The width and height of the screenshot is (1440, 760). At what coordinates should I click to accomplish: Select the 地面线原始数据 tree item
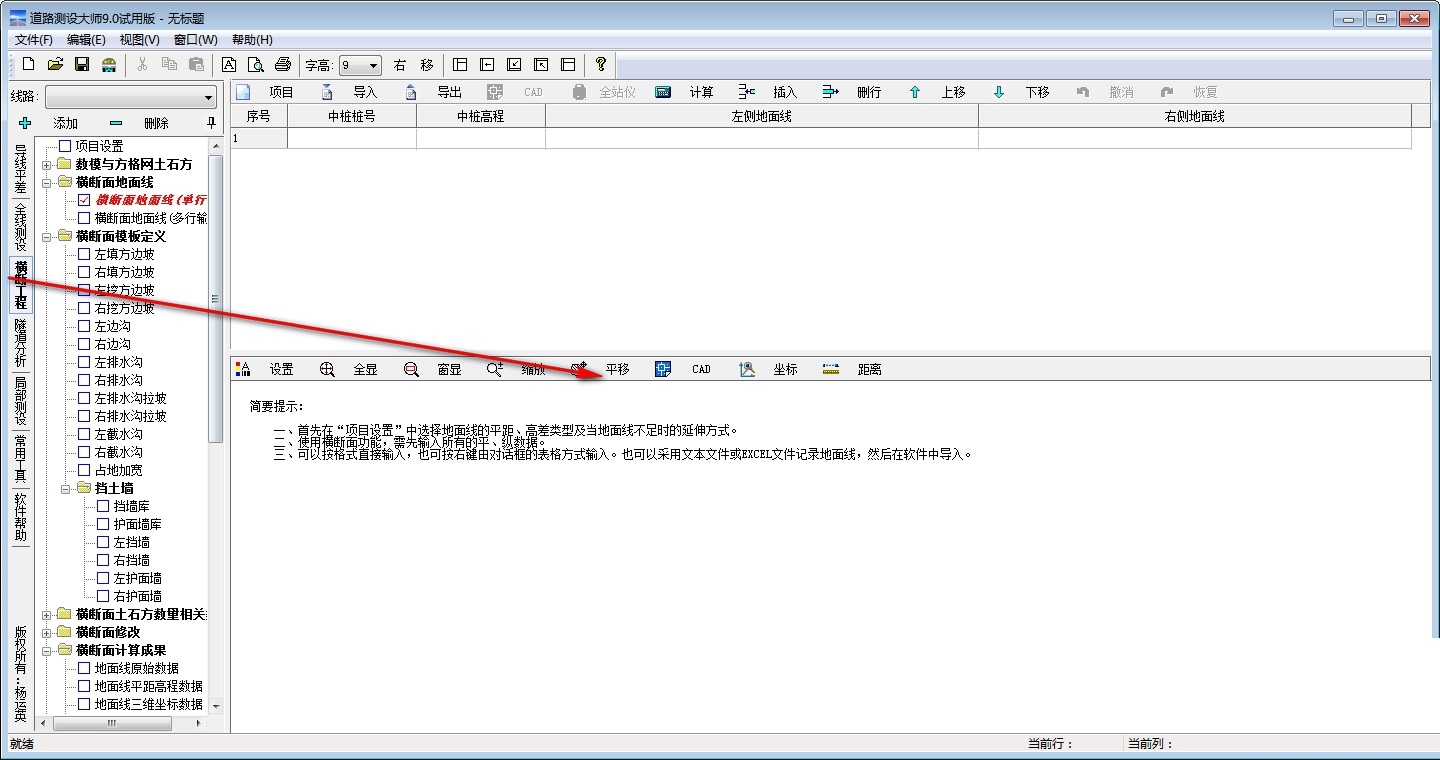point(137,668)
